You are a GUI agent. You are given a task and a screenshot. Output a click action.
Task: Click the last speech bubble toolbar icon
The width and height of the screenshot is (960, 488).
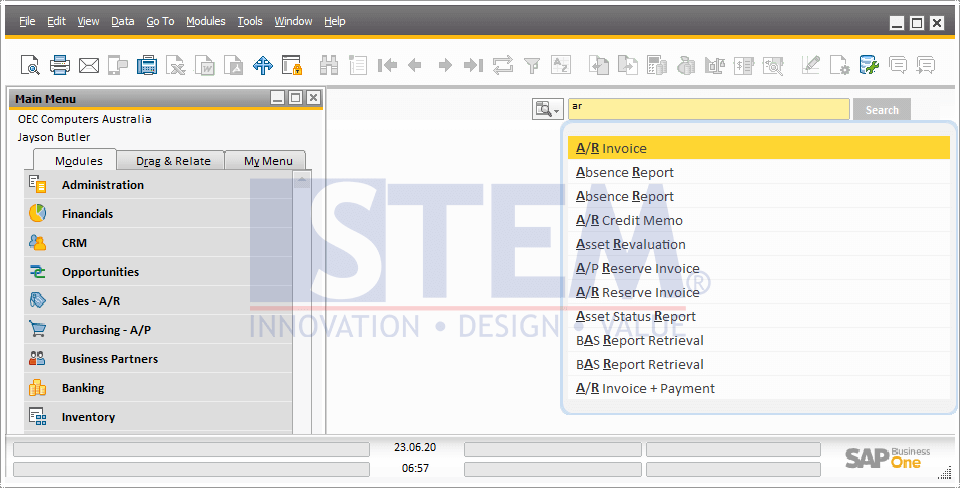coord(926,65)
